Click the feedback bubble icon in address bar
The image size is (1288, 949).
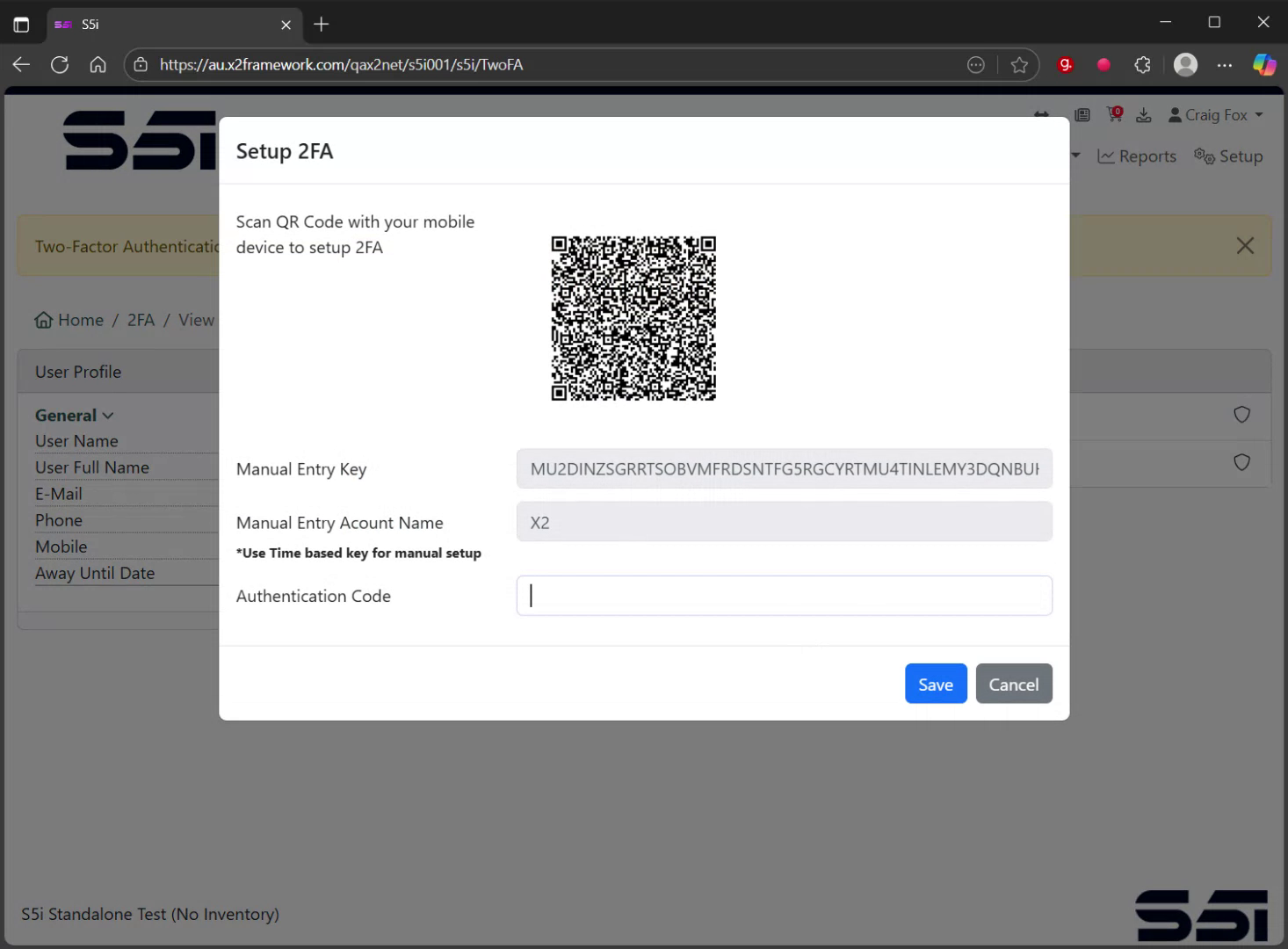click(x=975, y=64)
